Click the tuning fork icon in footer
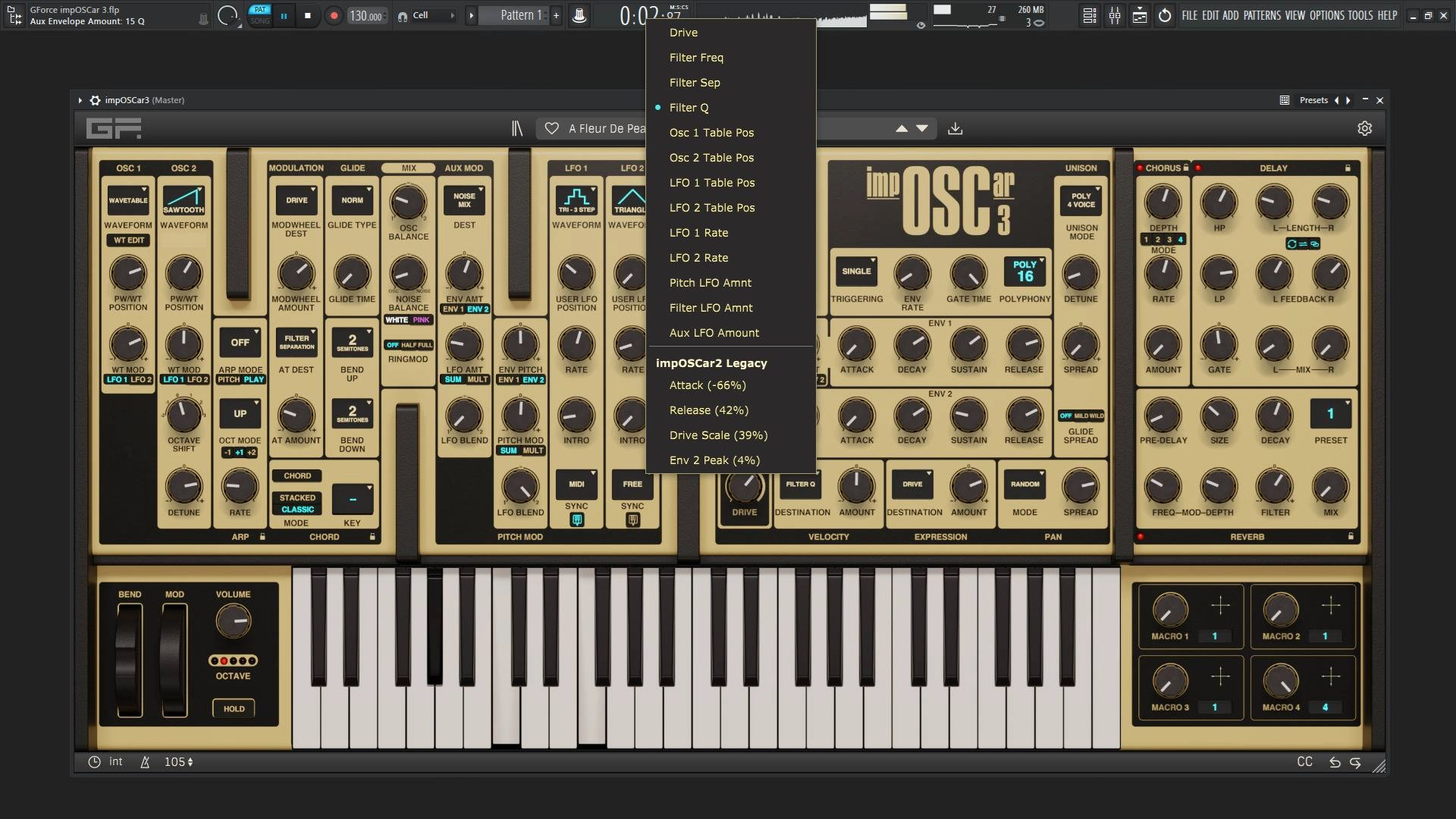1456x819 pixels. 145,762
